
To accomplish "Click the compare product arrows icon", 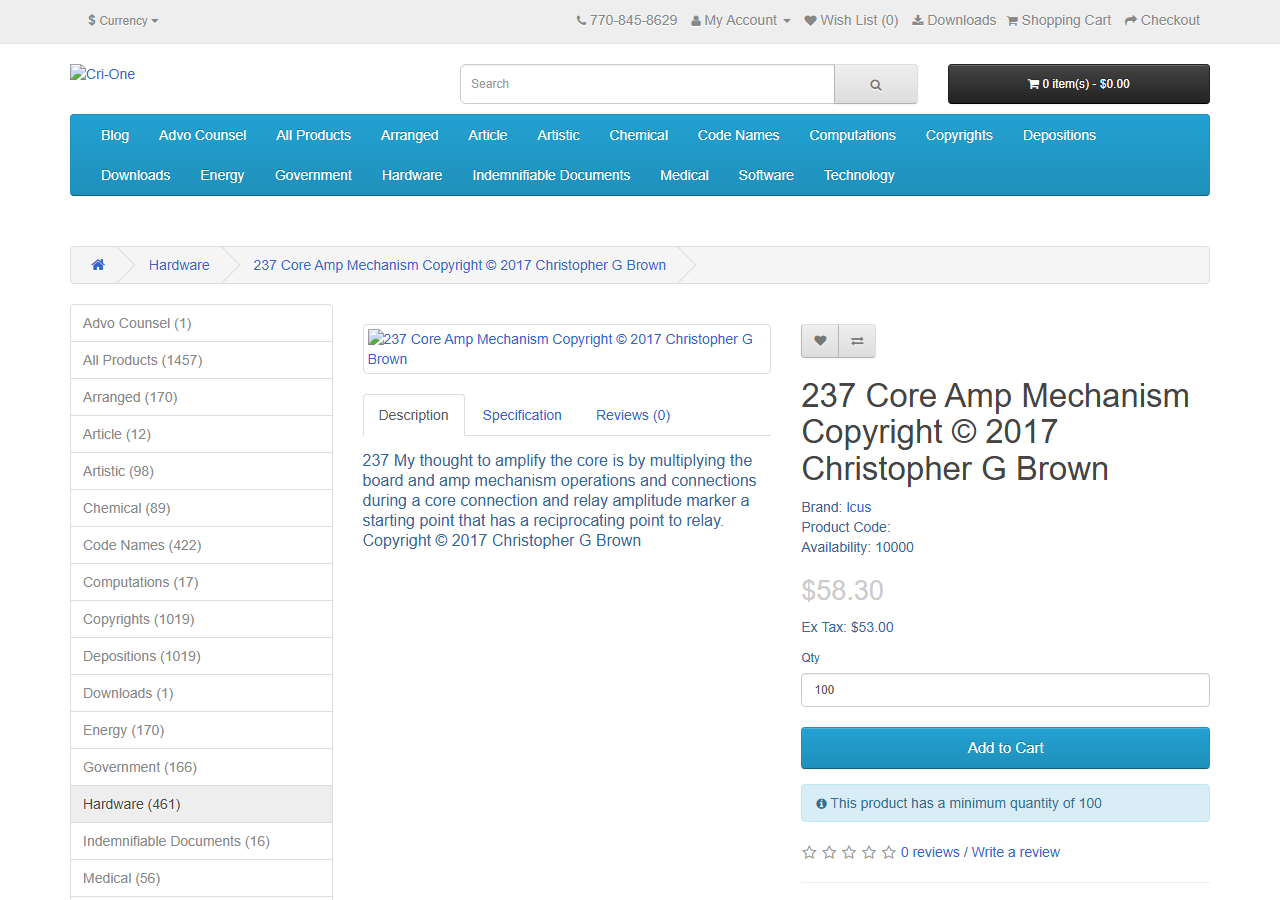I will (857, 341).
